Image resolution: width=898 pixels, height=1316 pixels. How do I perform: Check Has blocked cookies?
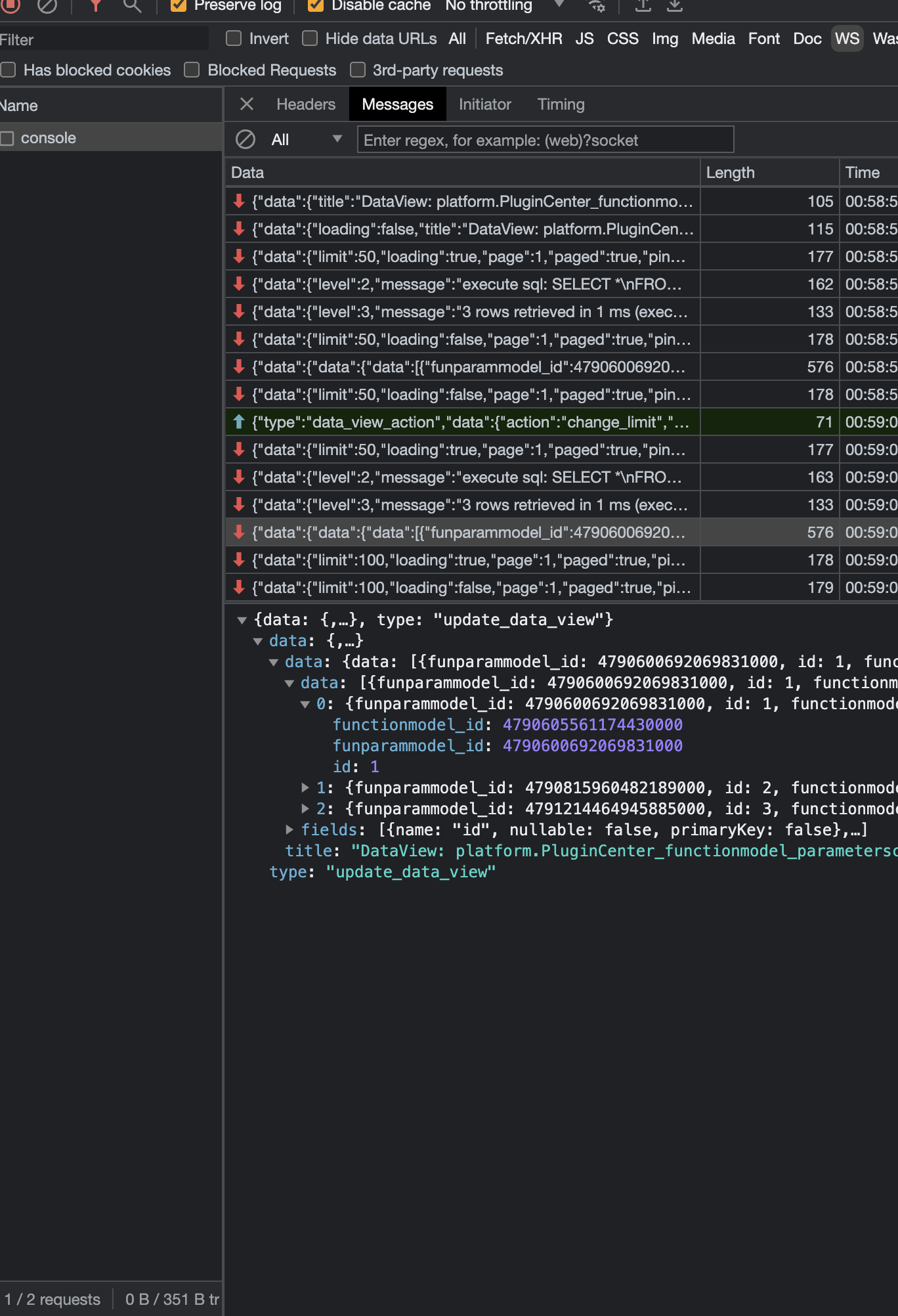[9, 70]
